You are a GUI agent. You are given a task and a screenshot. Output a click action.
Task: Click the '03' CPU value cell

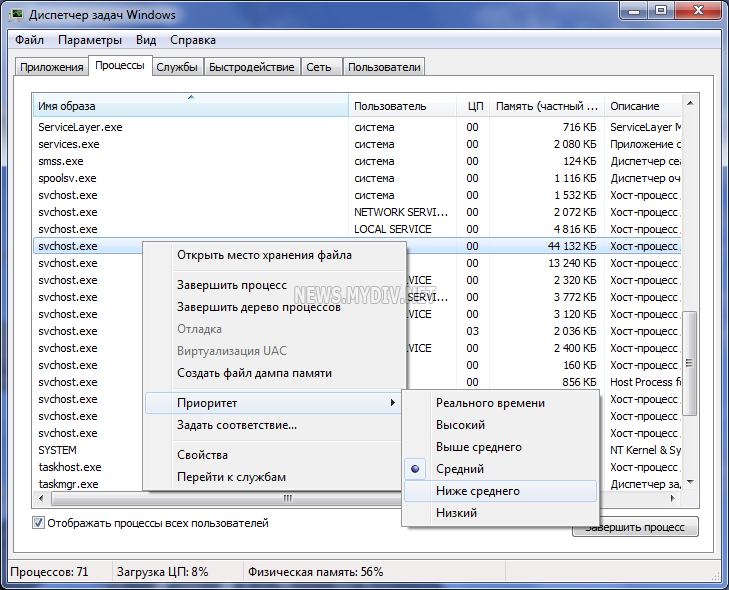click(472, 331)
